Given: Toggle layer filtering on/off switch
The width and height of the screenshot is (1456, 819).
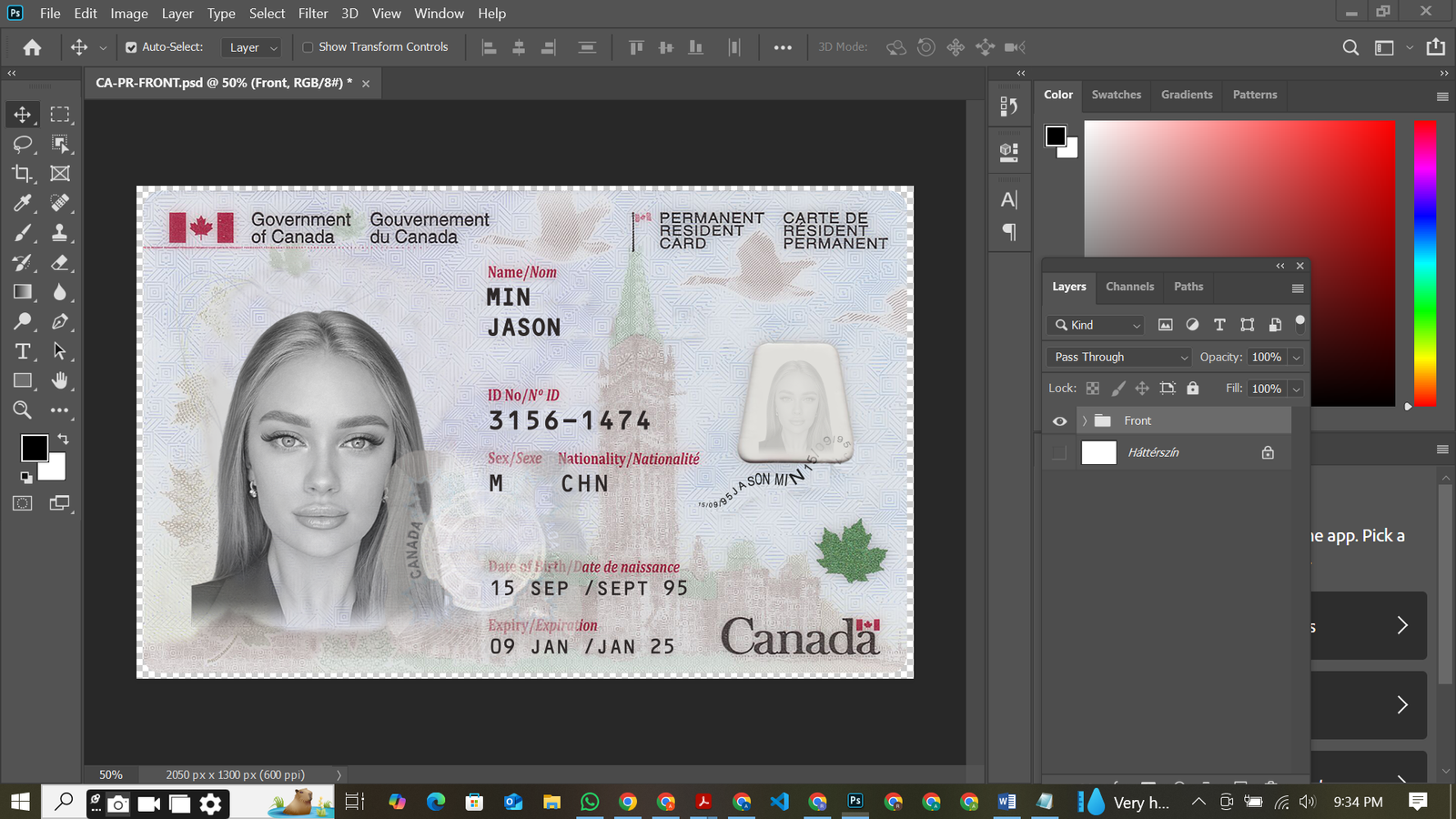Looking at the screenshot, I should coord(1300,322).
